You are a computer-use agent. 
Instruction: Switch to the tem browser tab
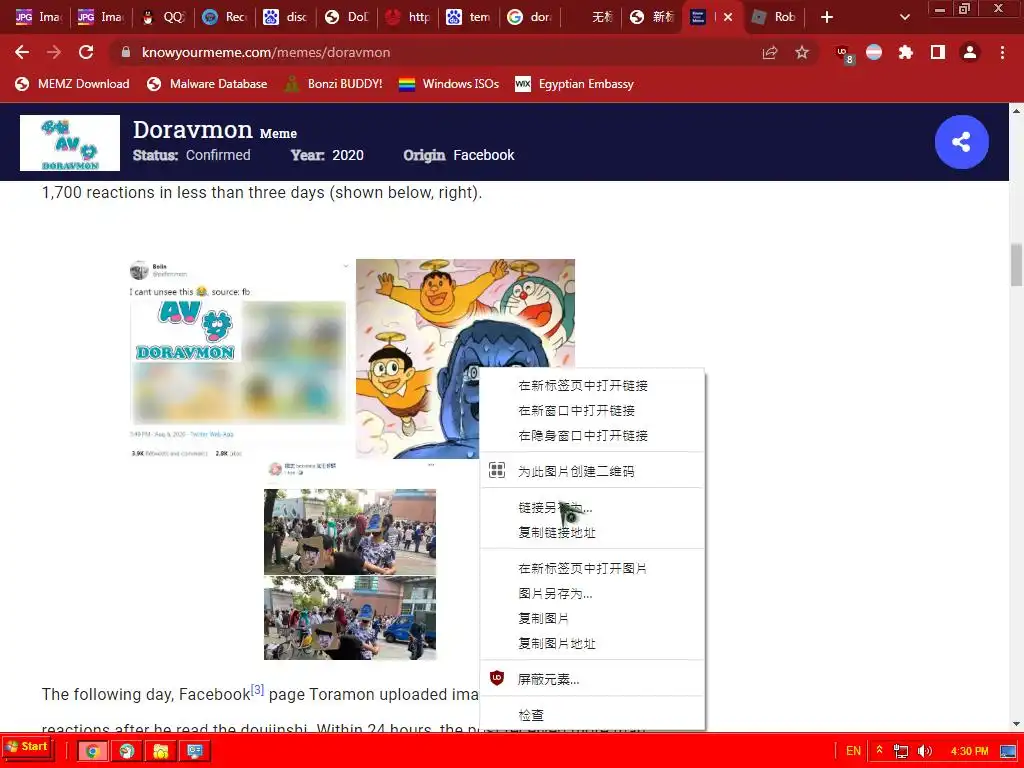click(x=470, y=17)
